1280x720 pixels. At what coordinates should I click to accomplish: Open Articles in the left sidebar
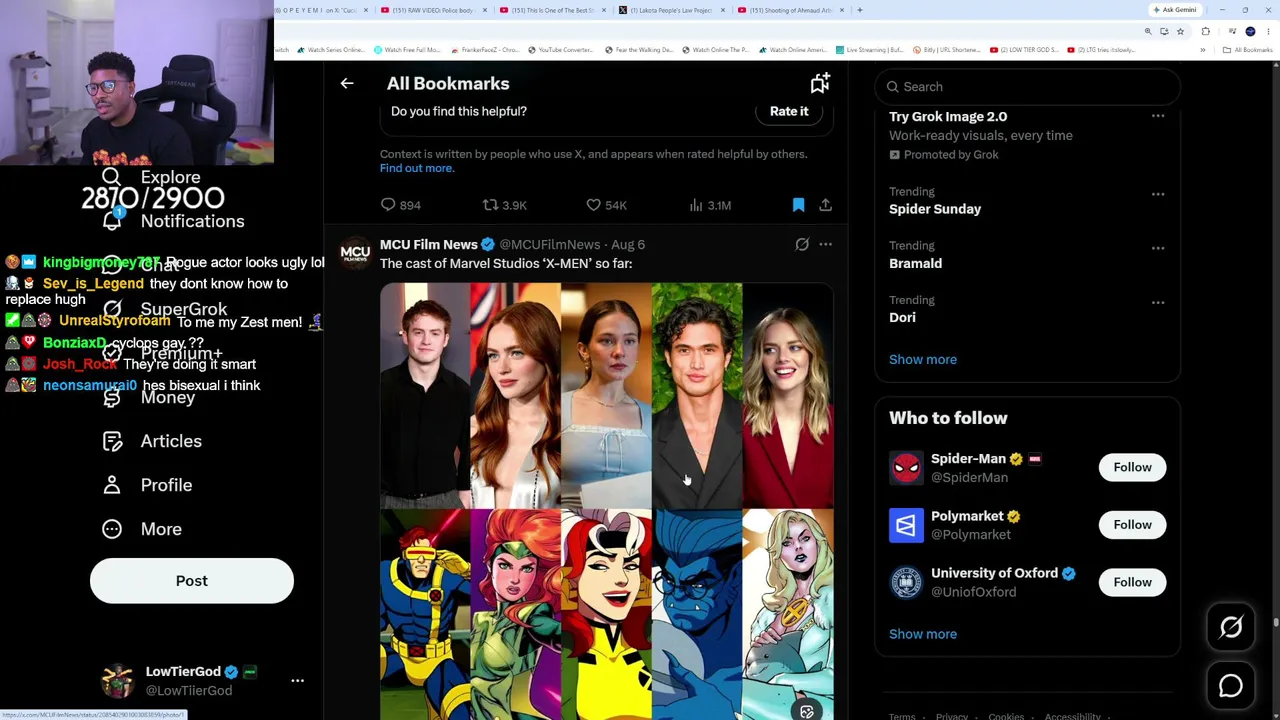point(152,441)
